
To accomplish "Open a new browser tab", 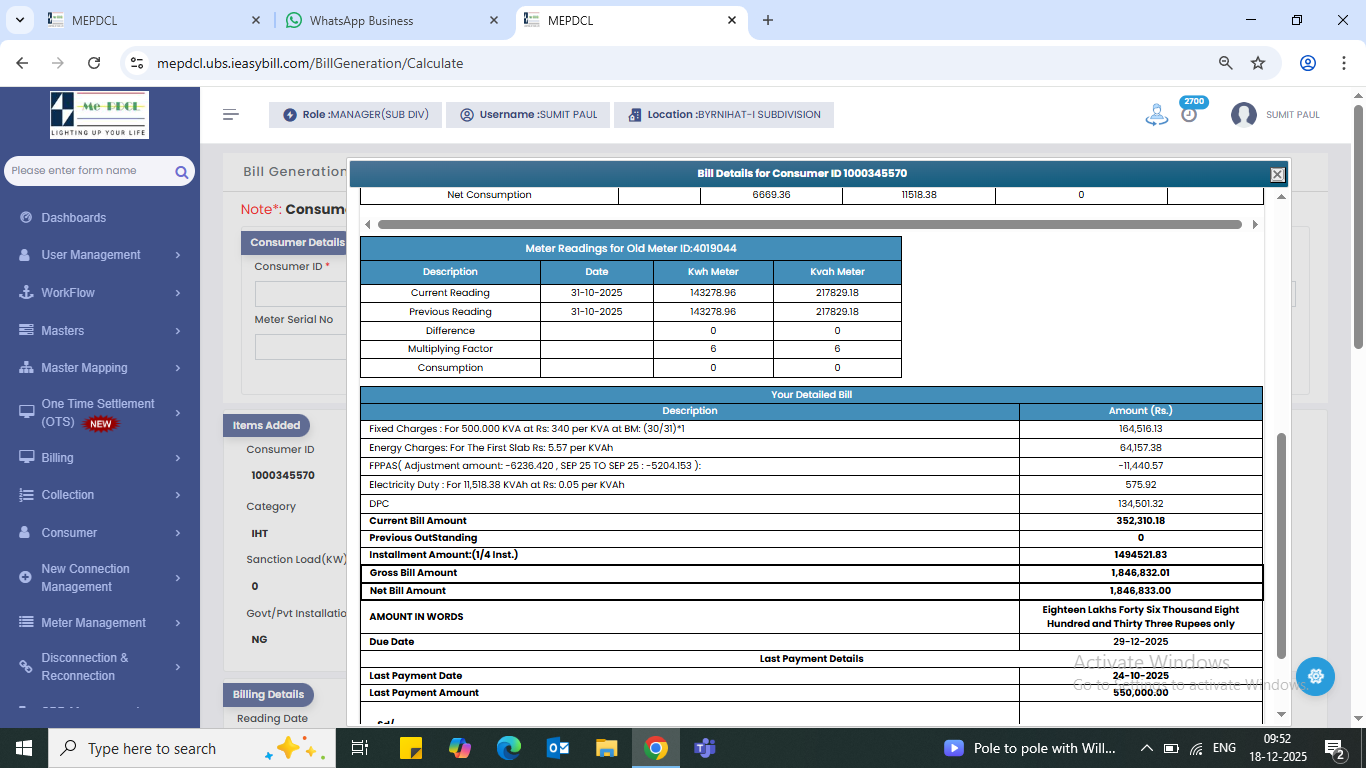I will tap(768, 20).
